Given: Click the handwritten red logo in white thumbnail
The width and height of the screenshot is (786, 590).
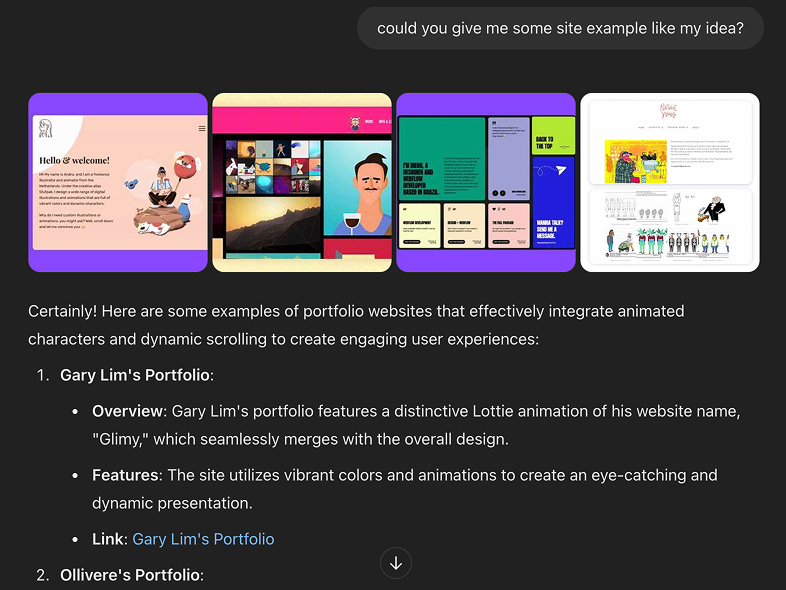Looking at the screenshot, I should (x=669, y=109).
